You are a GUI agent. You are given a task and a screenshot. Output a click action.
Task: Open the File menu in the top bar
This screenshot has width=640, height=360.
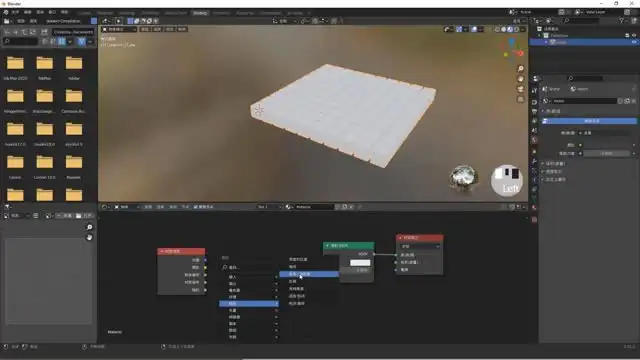click(x=15, y=12)
